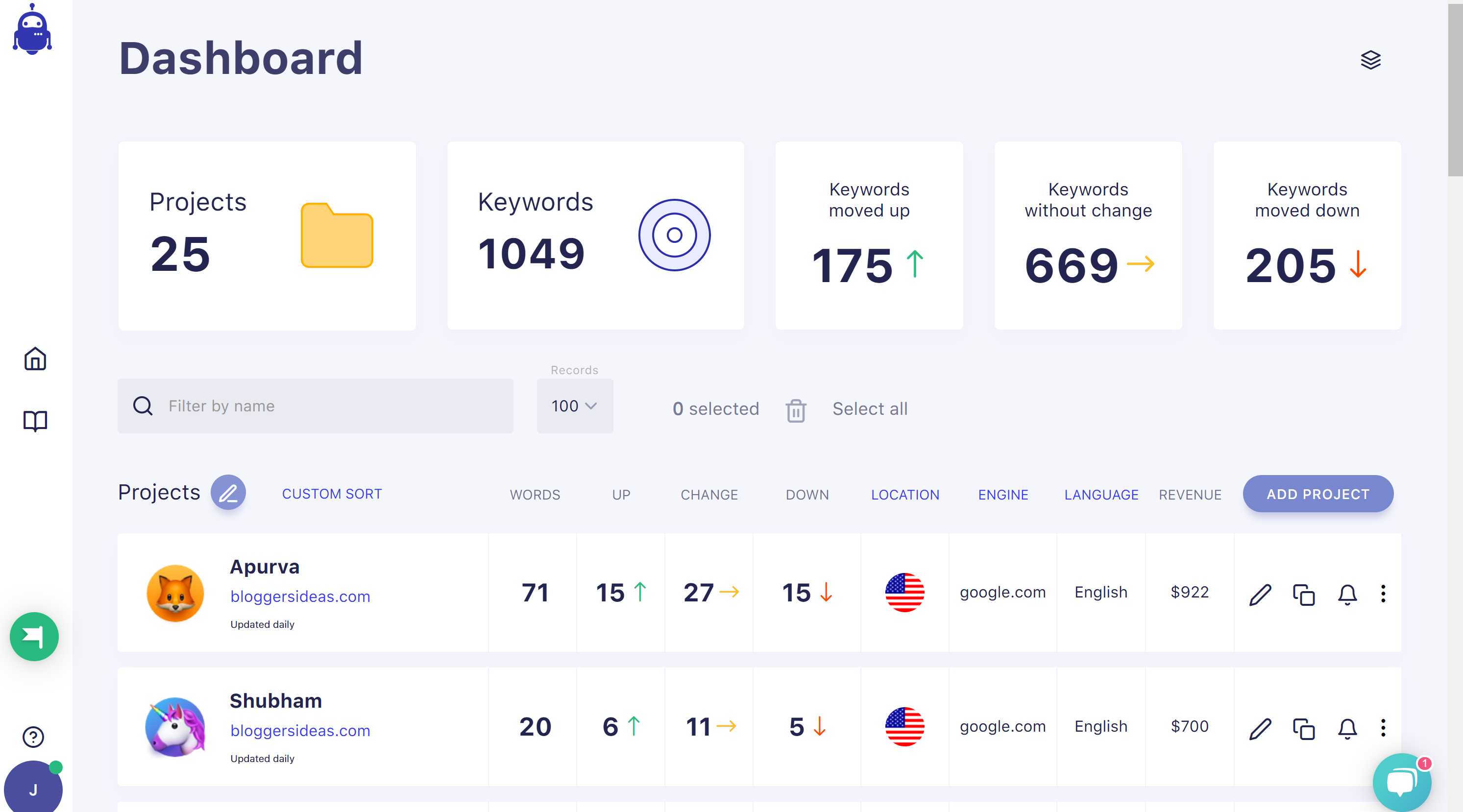Click the trash delete icon

796,410
